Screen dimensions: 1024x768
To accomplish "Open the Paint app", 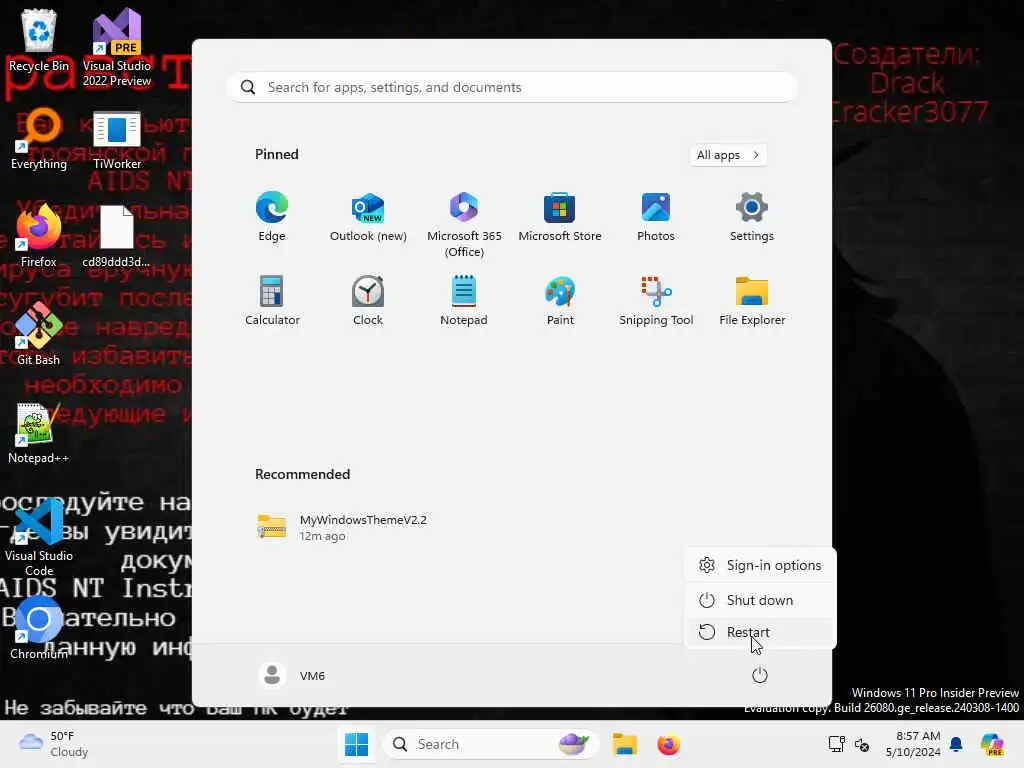I will [x=560, y=301].
